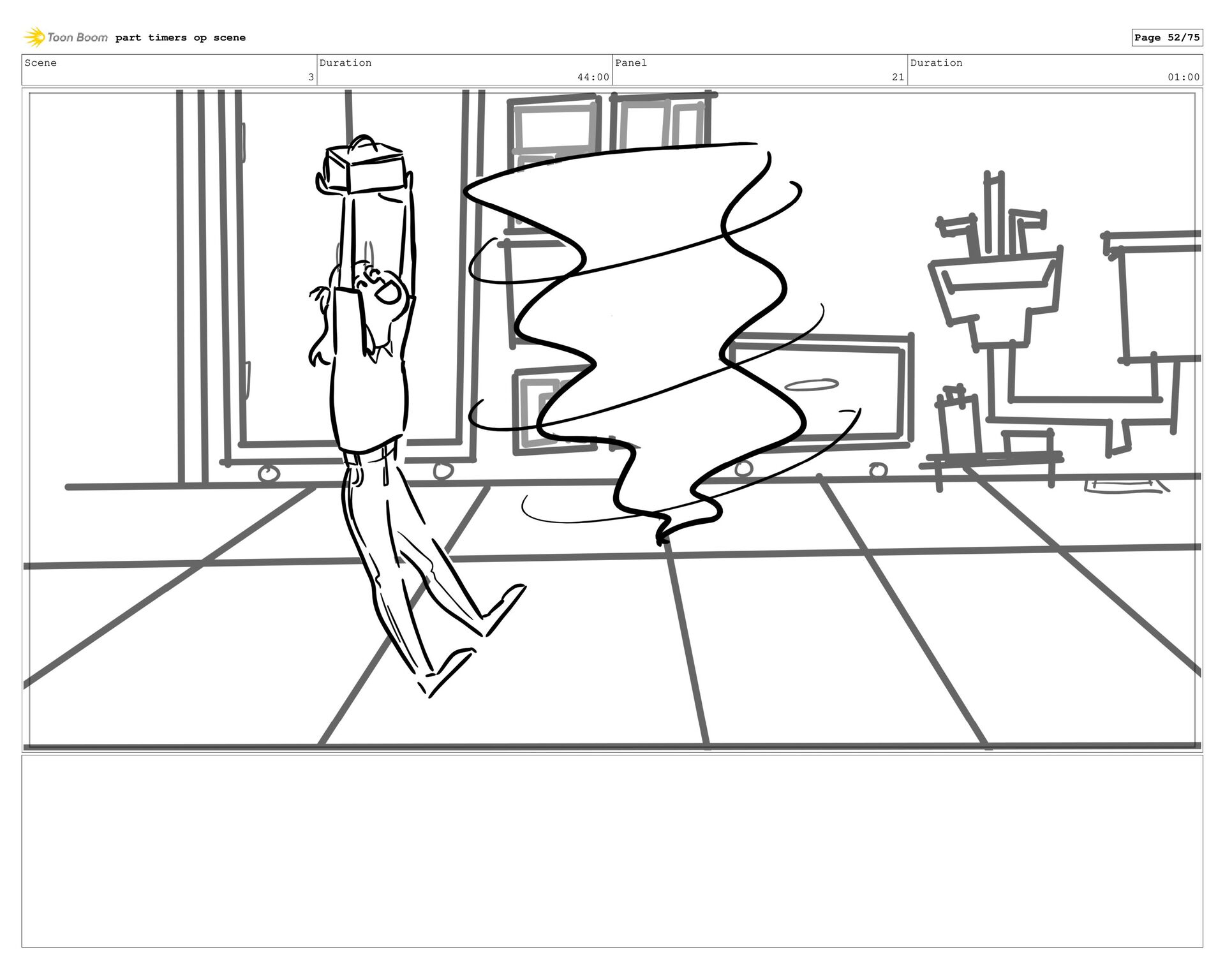The height and width of the screenshot is (980, 1225).
Task: Click the Panel header label
Action: pyautogui.click(x=631, y=63)
